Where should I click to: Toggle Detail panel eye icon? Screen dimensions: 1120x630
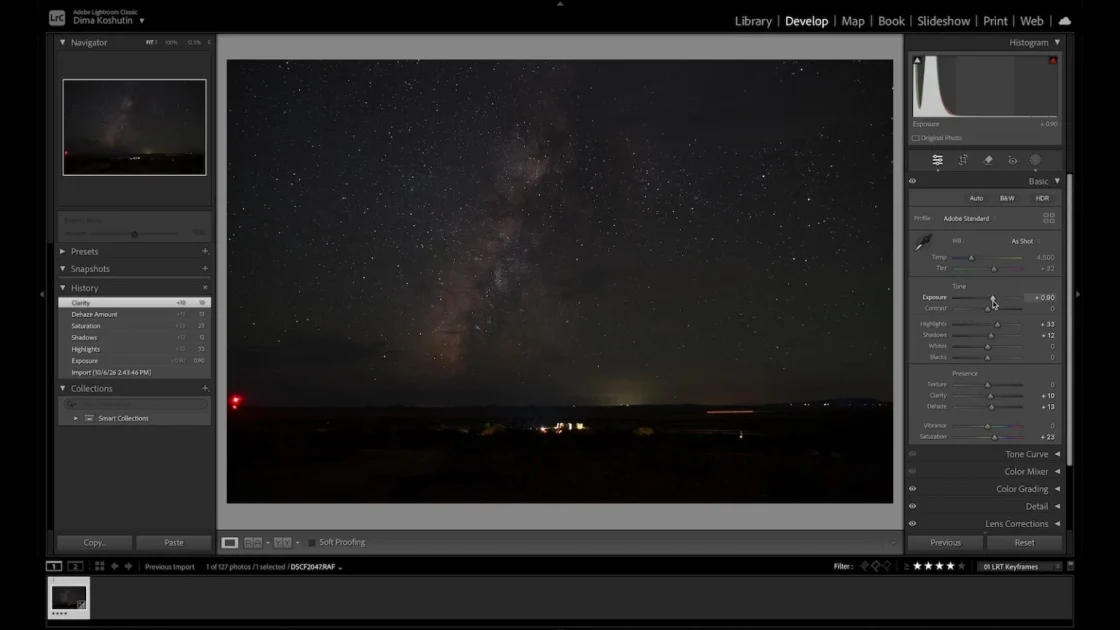click(912, 506)
